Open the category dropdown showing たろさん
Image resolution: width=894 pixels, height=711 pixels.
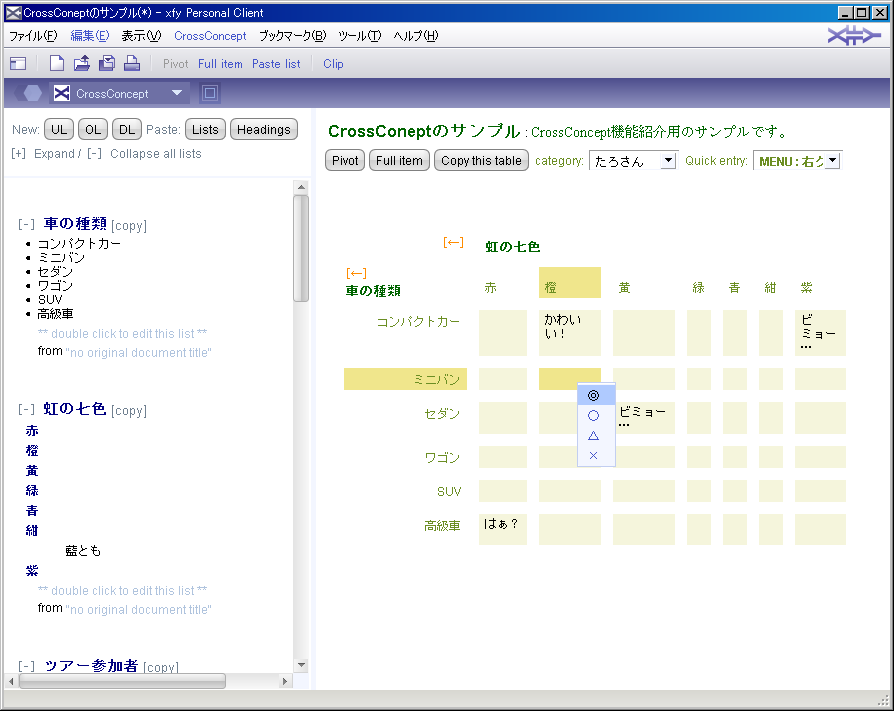(668, 161)
